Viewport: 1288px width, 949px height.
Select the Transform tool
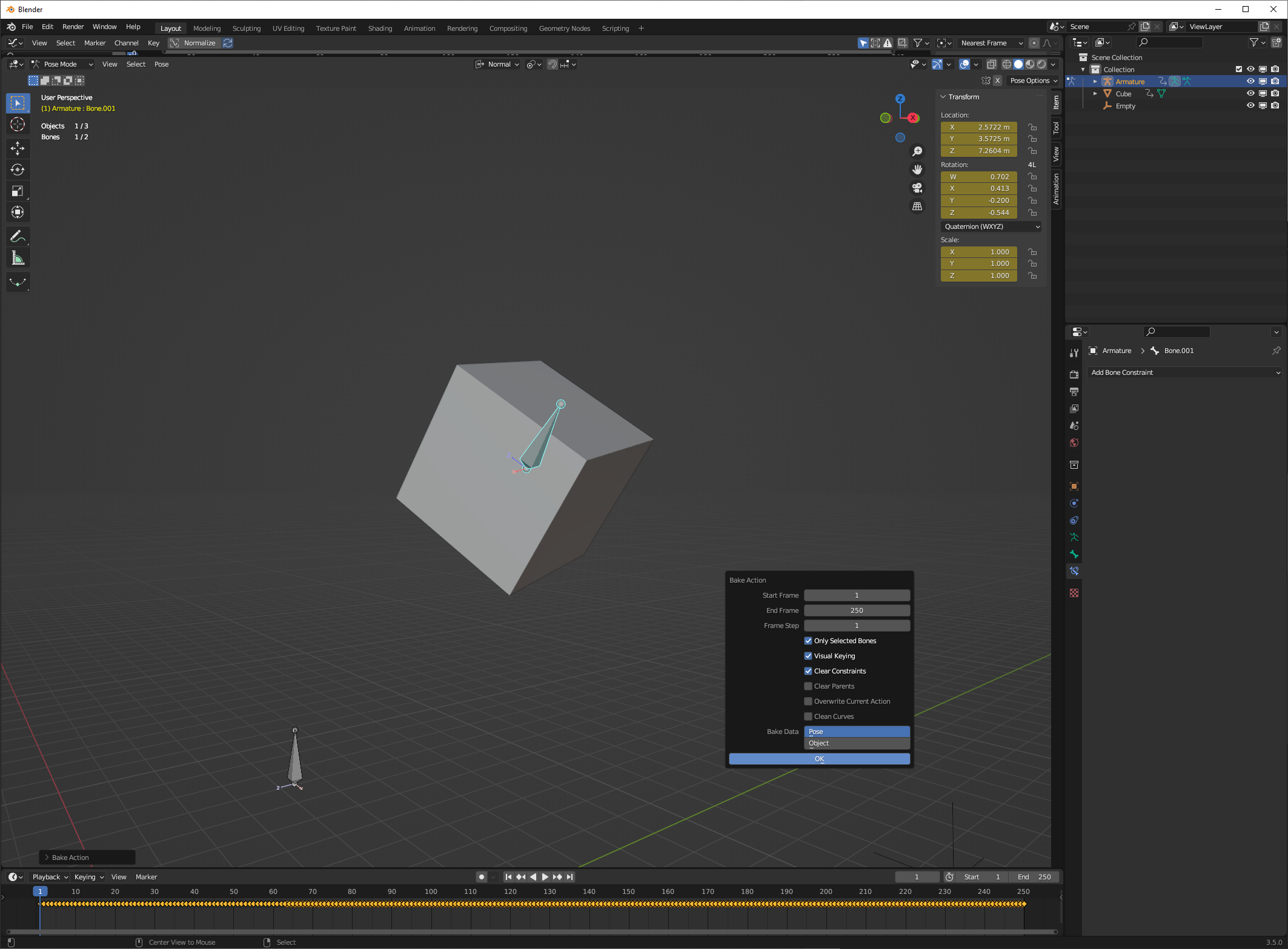(x=18, y=213)
